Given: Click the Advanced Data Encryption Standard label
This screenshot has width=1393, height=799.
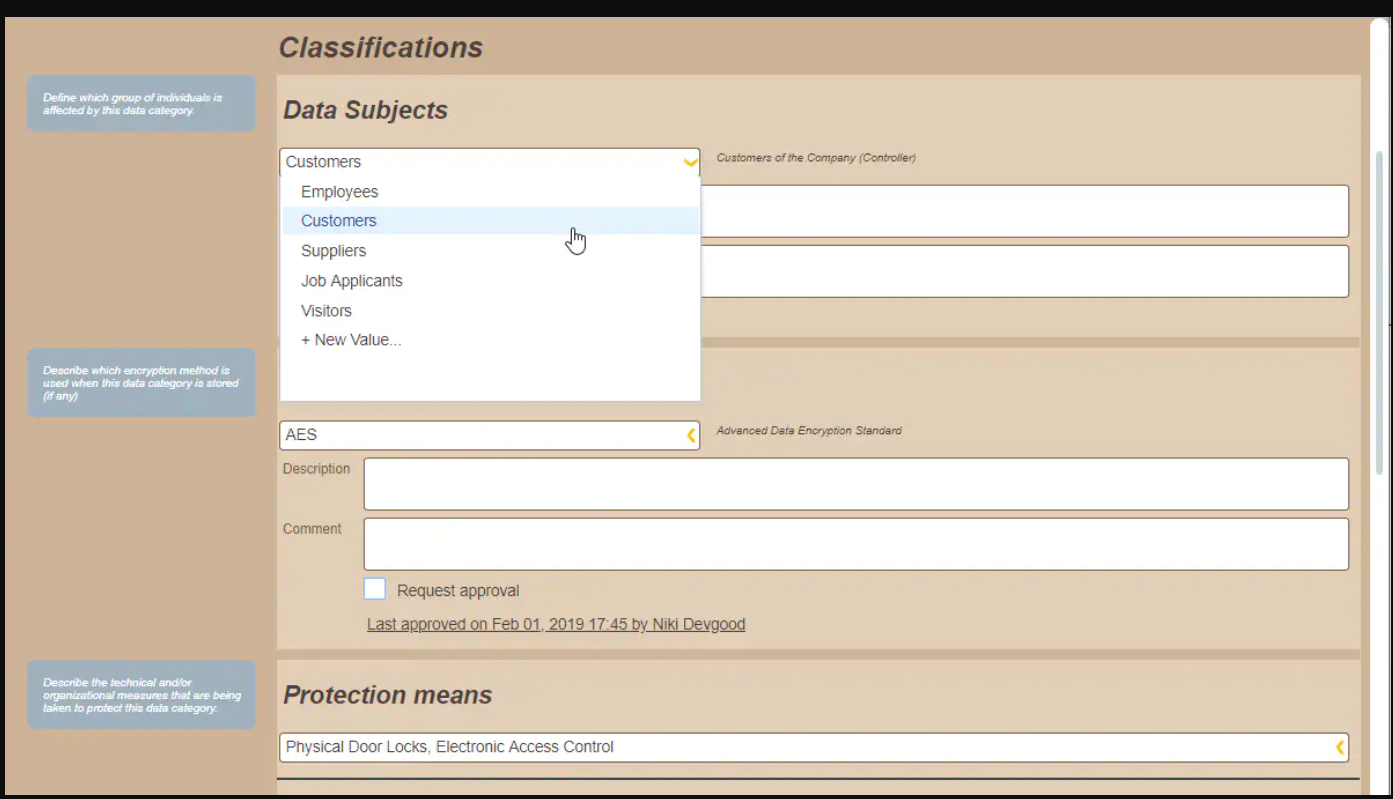Looking at the screenshot, I should [809, 430].
